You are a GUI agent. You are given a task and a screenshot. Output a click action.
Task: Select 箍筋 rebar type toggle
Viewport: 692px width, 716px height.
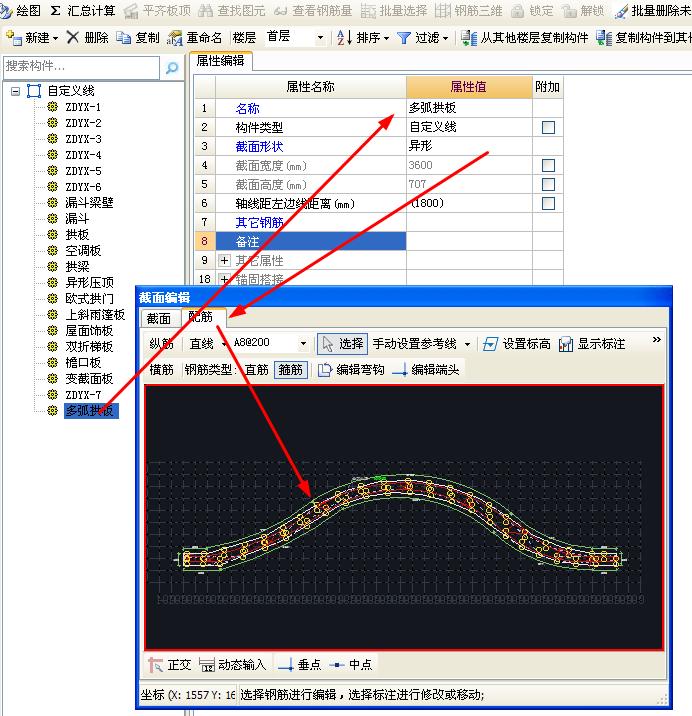(x=291, y=370)
